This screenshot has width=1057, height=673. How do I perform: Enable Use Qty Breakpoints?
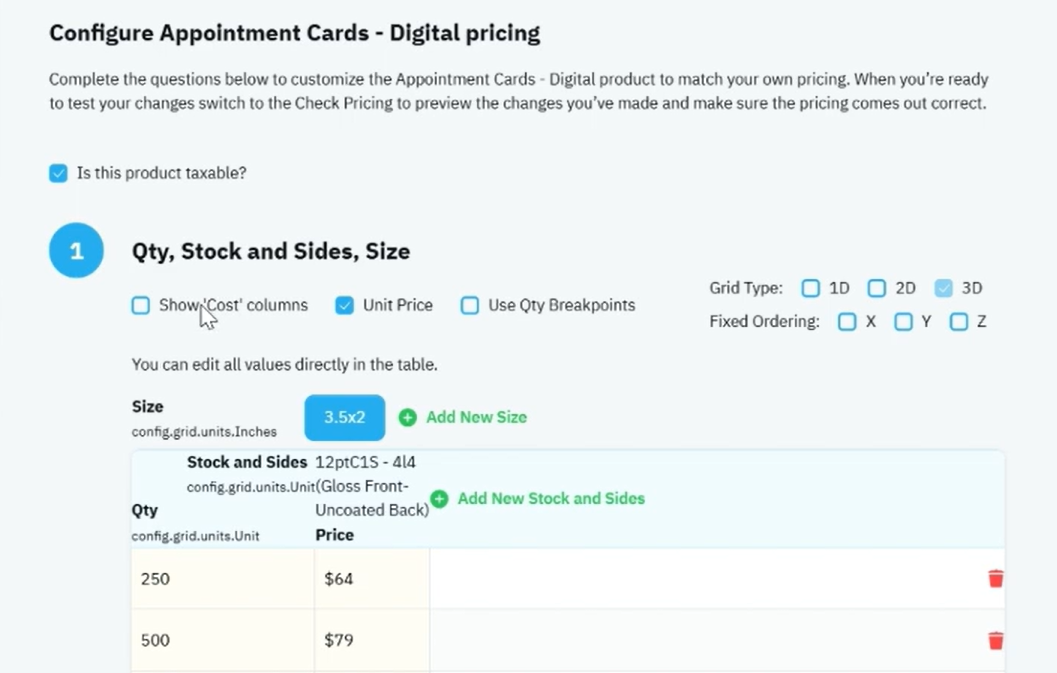[x=470, y=305]
